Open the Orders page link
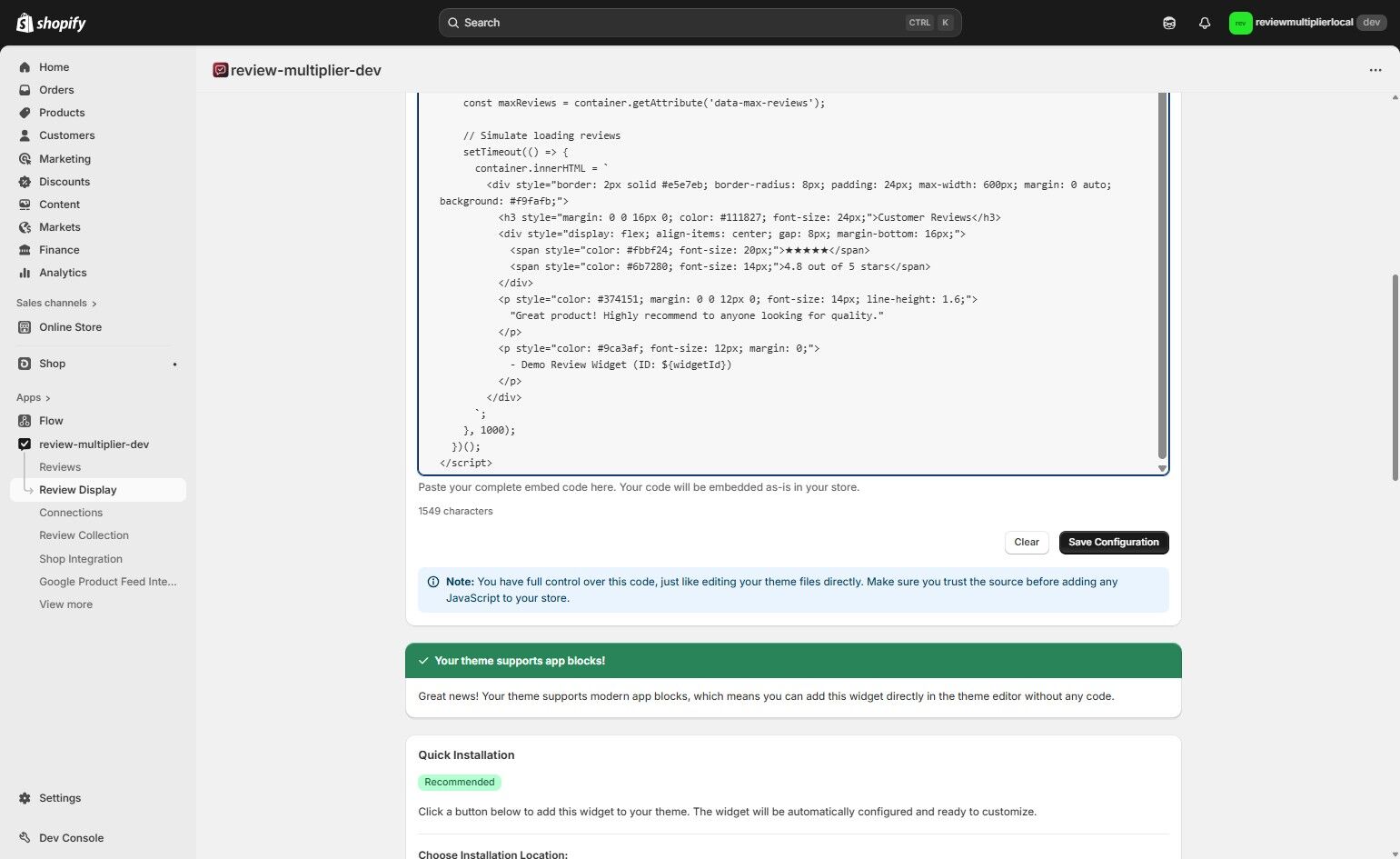Image resolution: width=1400 pixels, height=859 pixels. (56, 90)
